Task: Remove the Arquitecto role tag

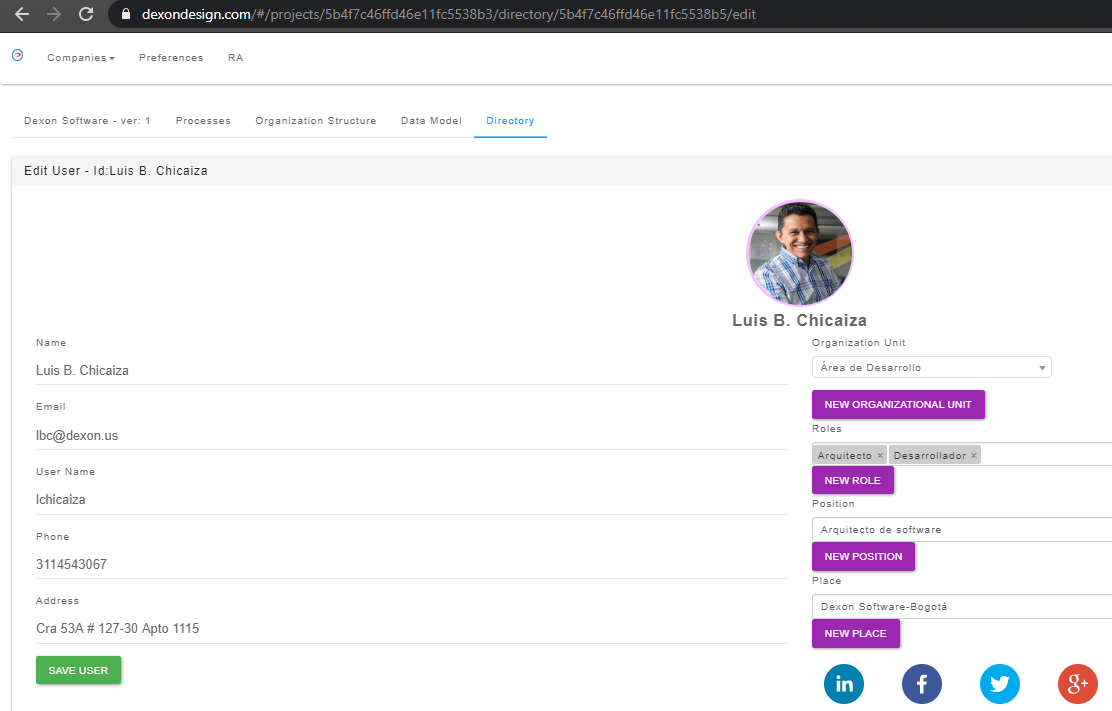Action: (x=880, y=456)
